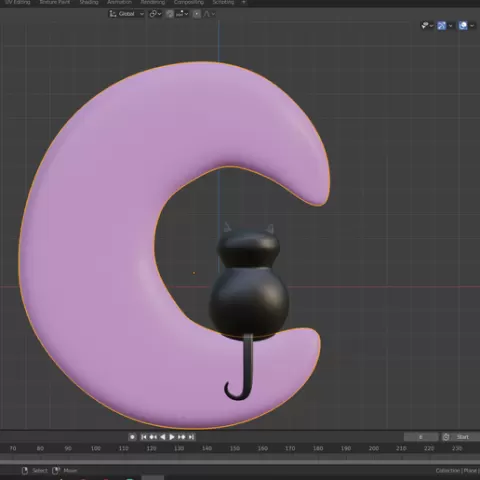
Task: Open the Rendering workspace tab
Action: 153,2
